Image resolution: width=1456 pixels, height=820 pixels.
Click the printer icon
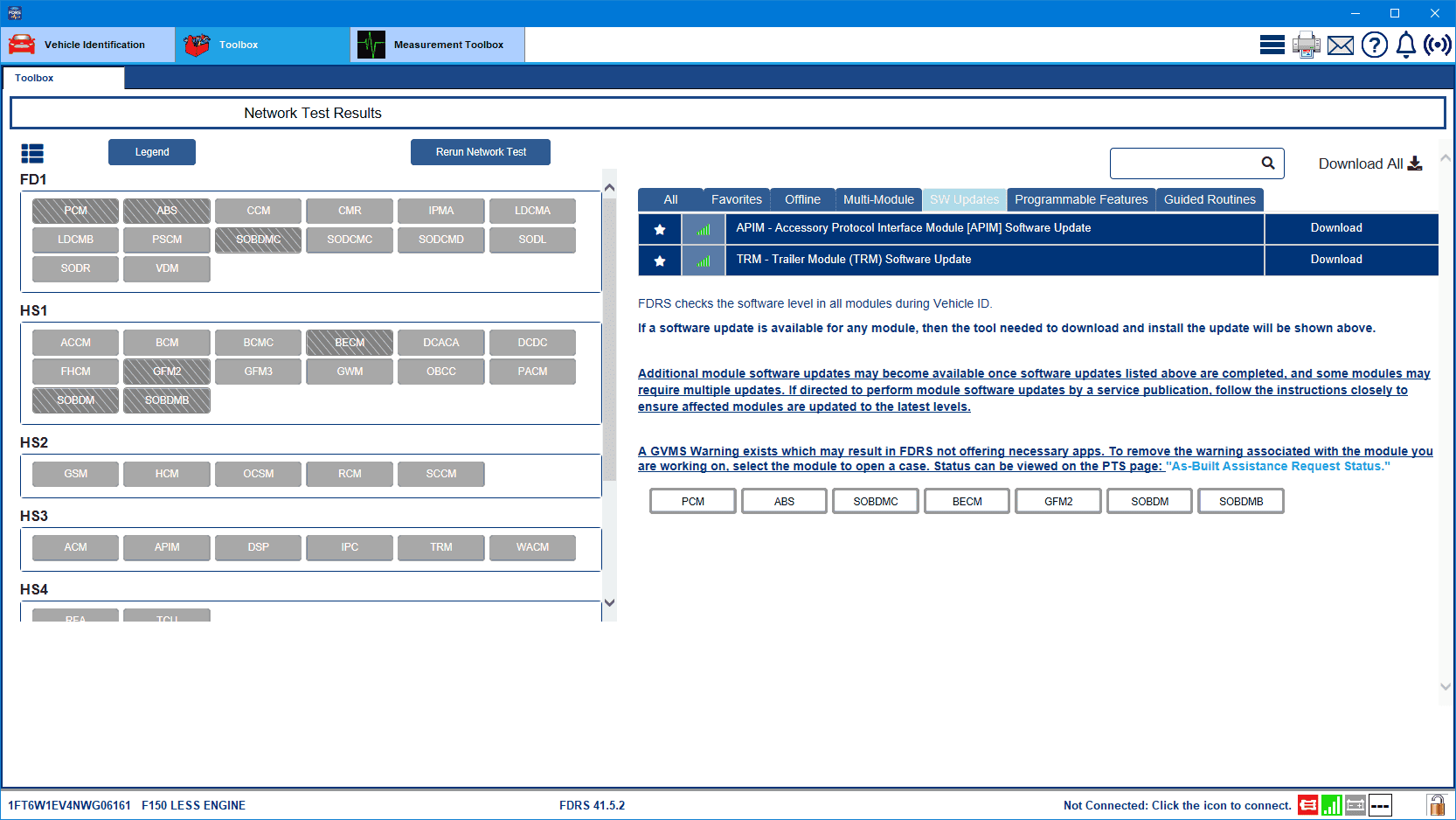1306,45
